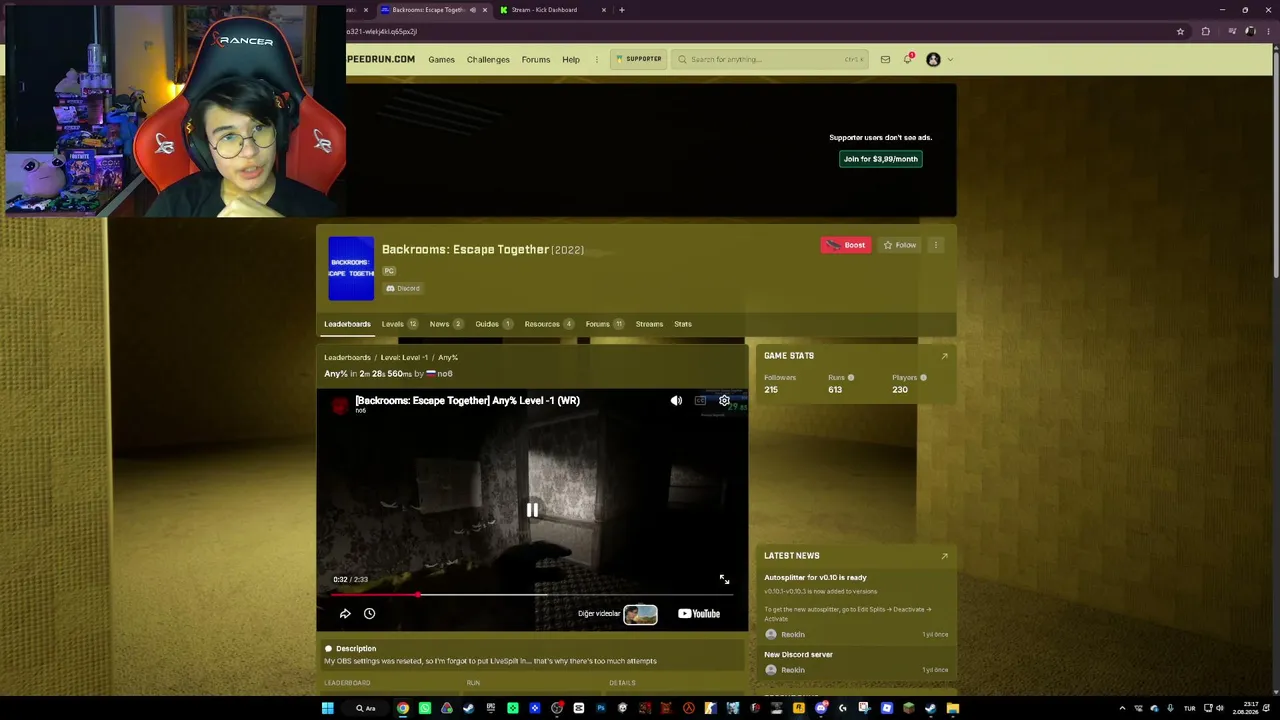Click the video share arrow icon

click(x=345, y=614)
